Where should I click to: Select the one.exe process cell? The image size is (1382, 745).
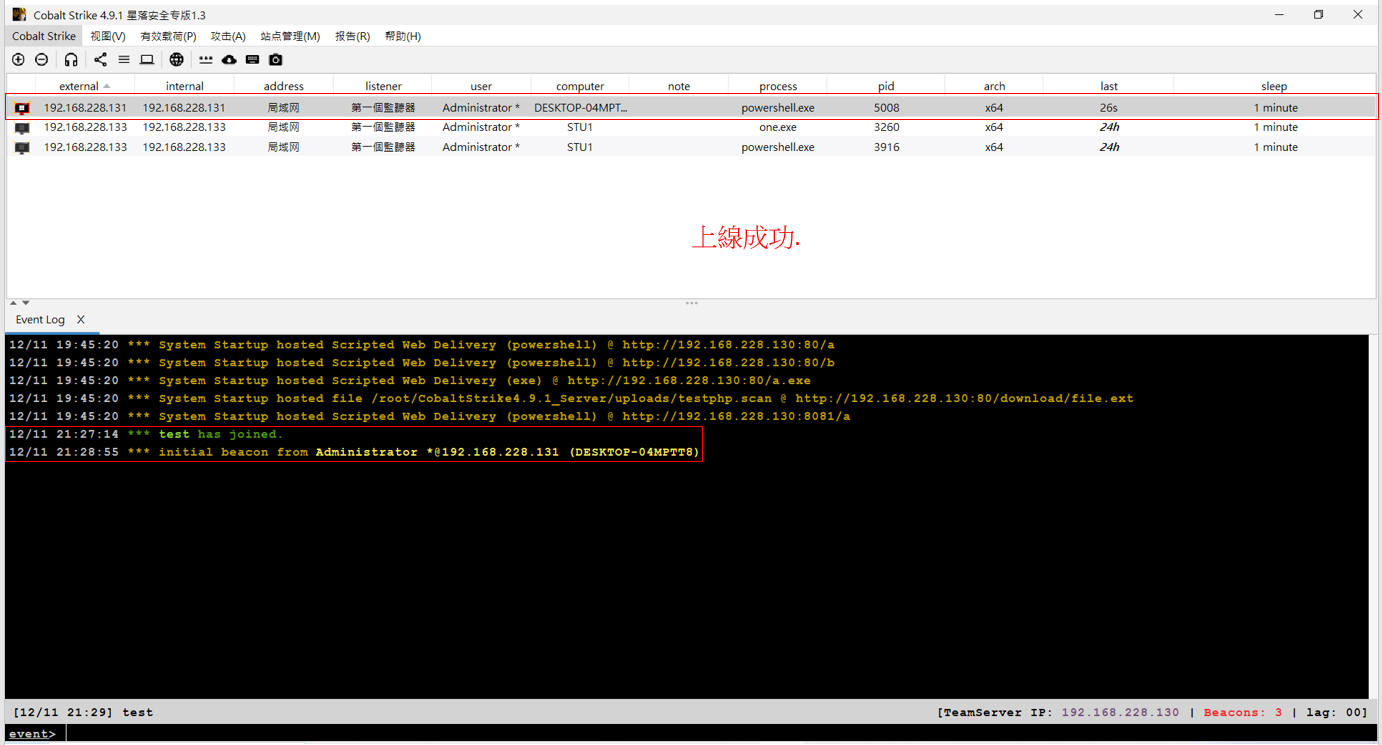click(x=778, y=128)
